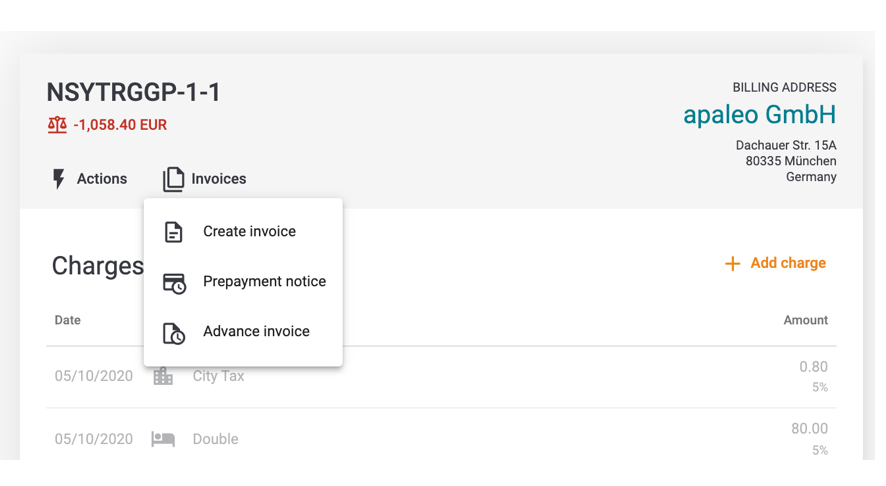Collapse the Invoices dropdown menu
Image resolution: width=886 pixels, height=486 pixels.
pos(205,179)
